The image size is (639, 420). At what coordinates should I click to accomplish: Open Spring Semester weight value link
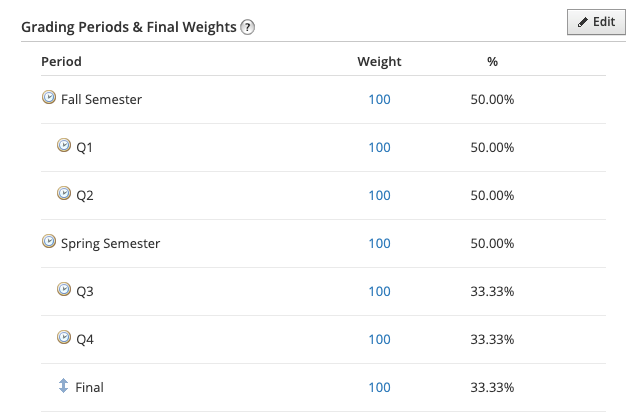(x=379, y=243)
